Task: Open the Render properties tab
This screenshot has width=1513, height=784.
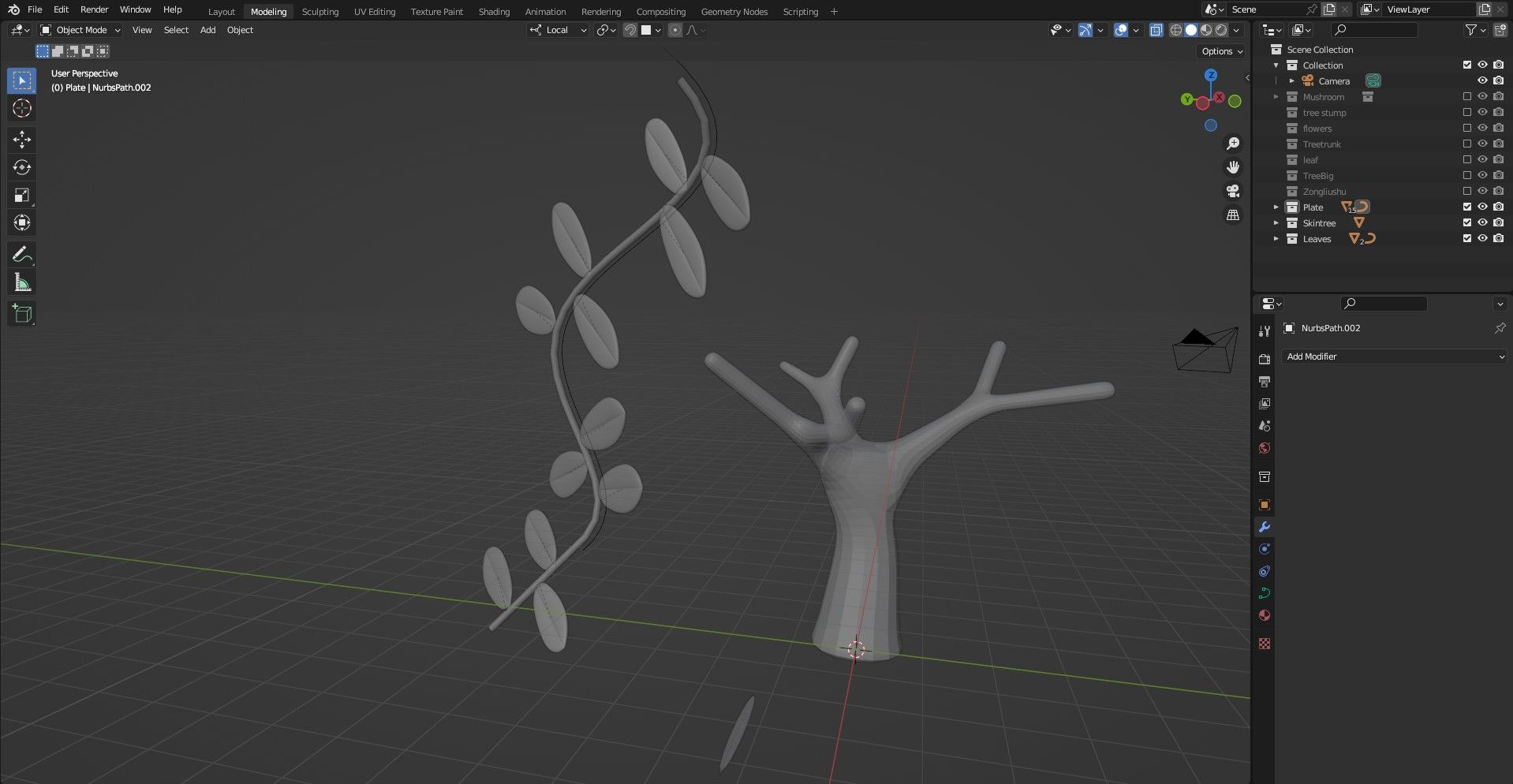Action: pos(1265,359)
